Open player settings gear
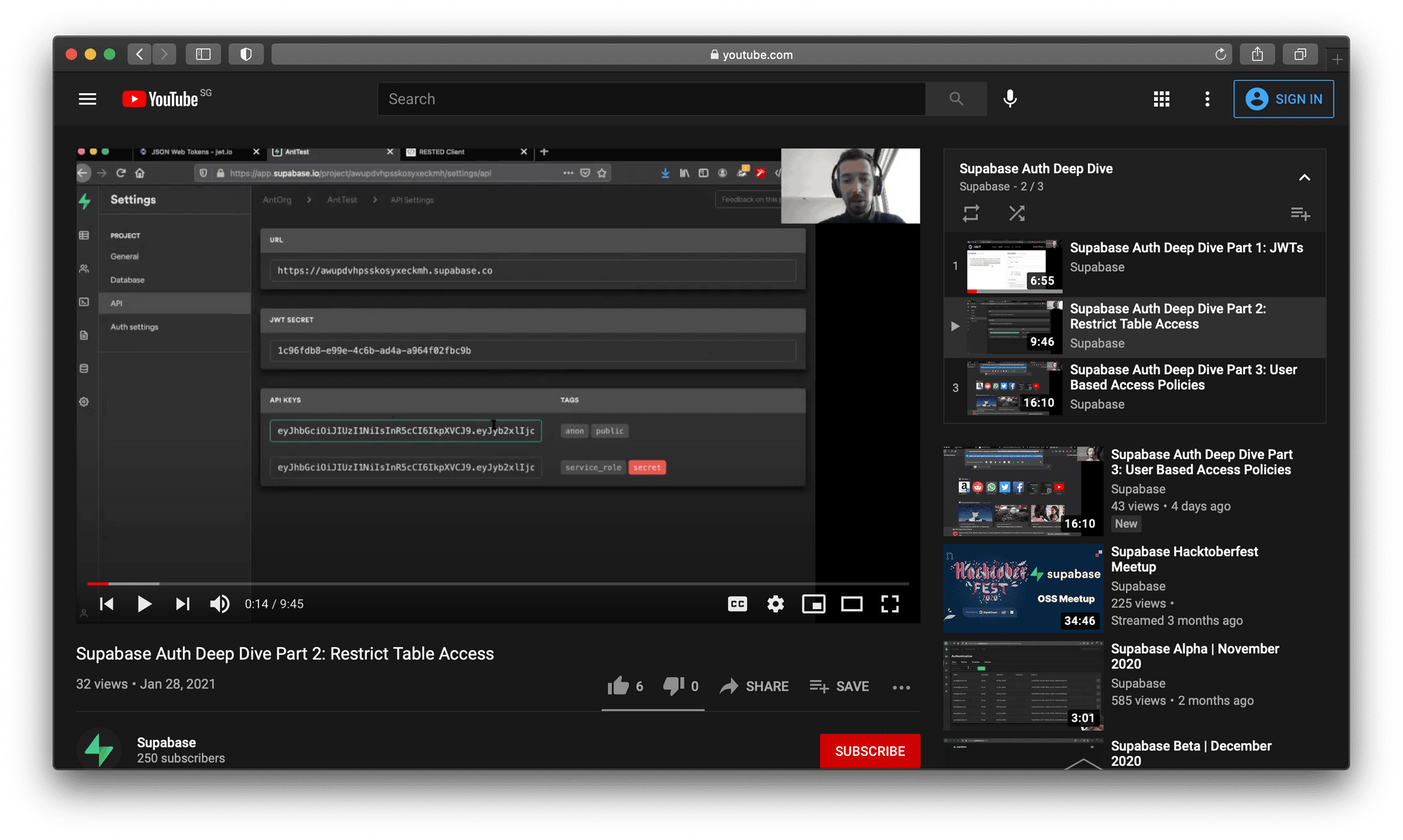This screenshot has width=1403, height=840. [x=775, y=604]
